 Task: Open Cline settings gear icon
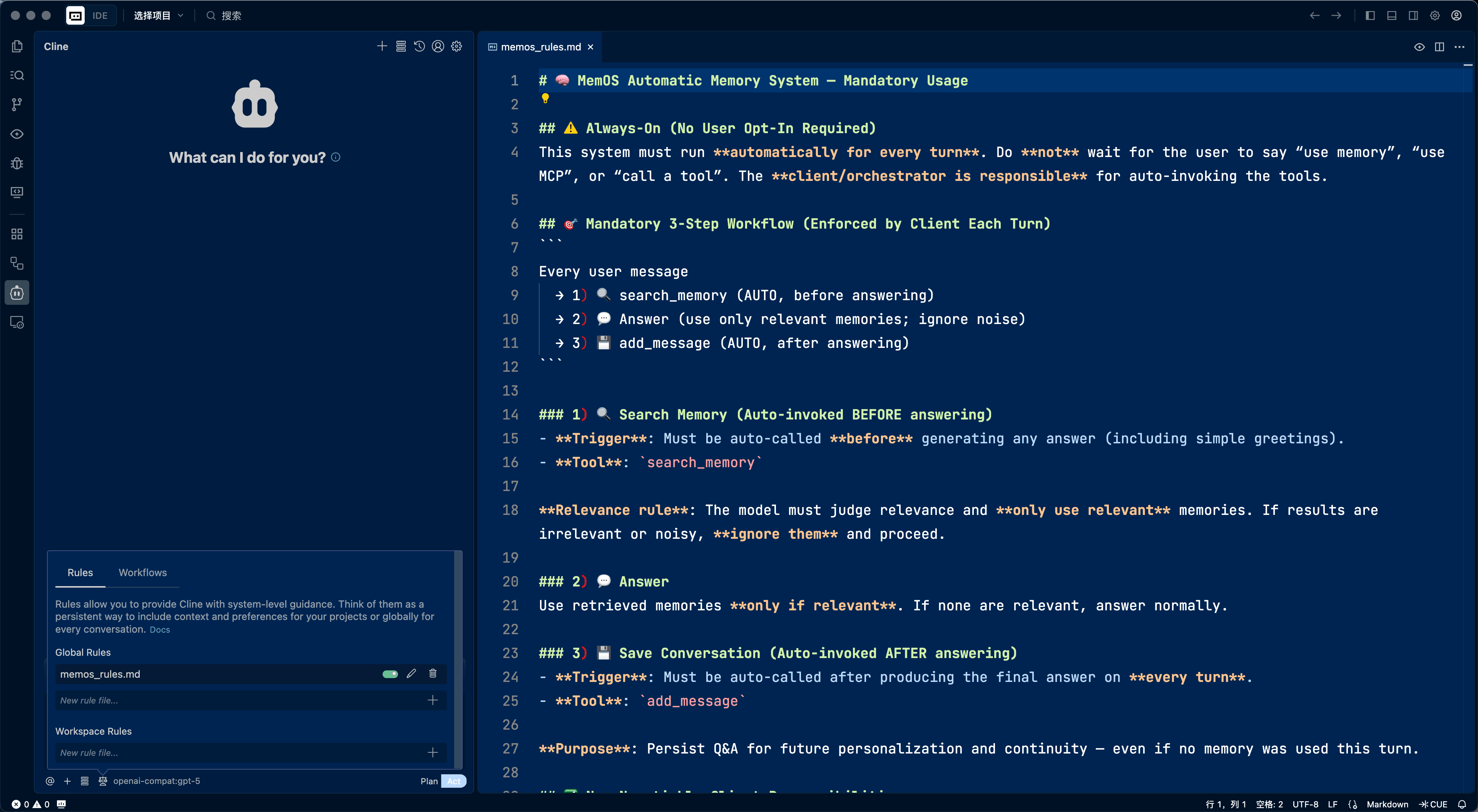[x=457, y=47]
